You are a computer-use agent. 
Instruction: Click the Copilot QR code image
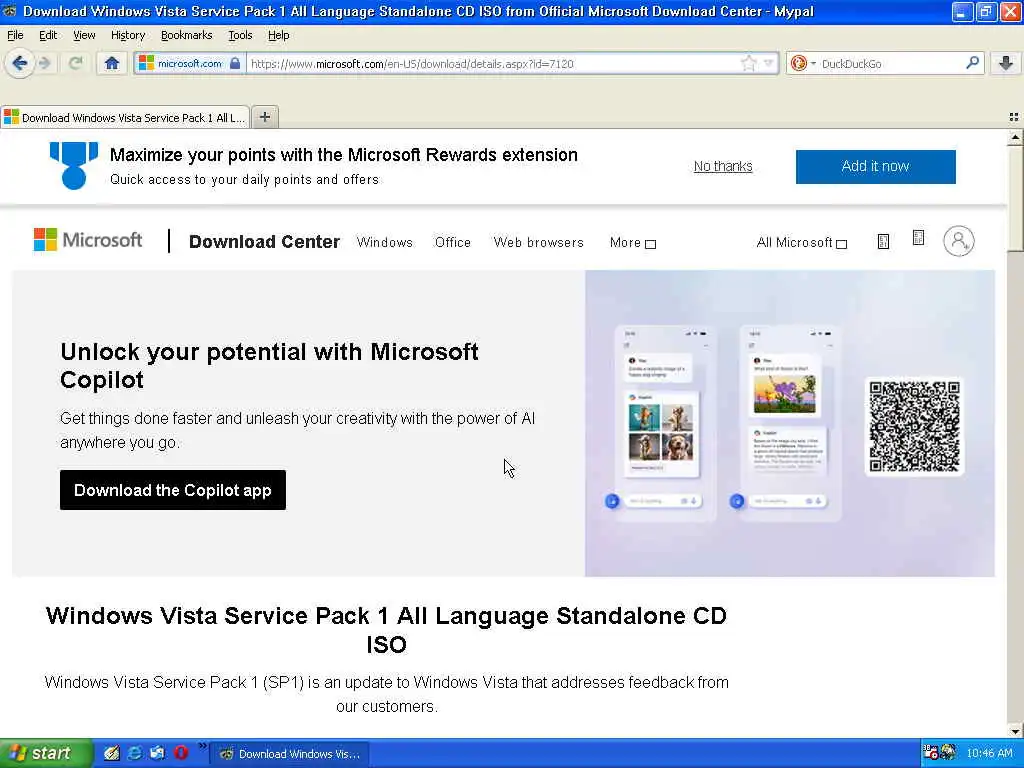click(x=914, y=426)
